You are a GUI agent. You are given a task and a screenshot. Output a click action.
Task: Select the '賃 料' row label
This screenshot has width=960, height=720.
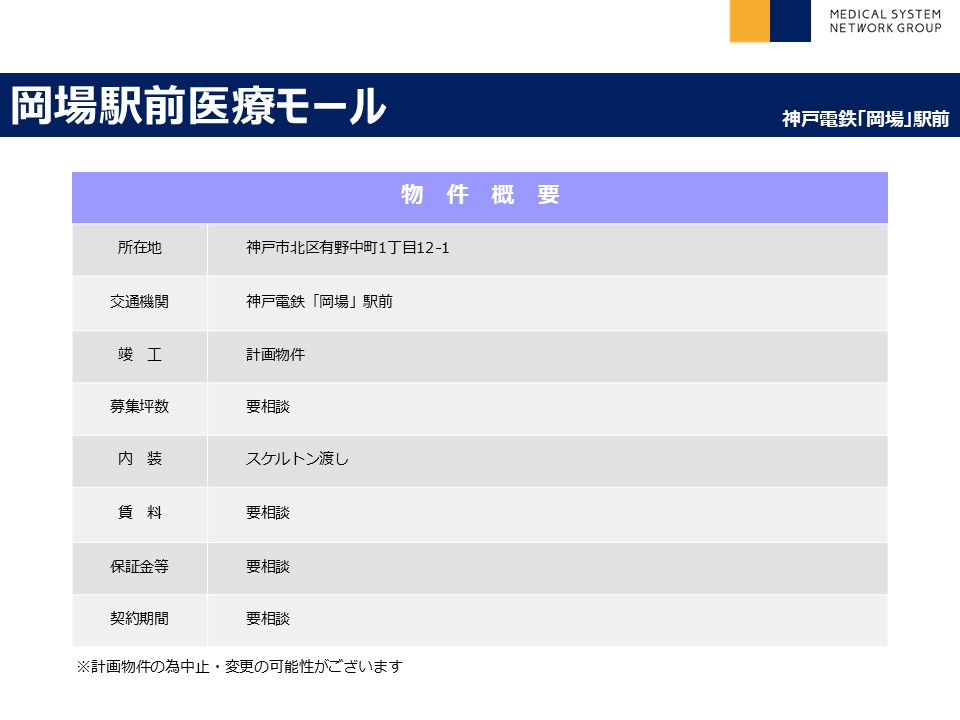(140, 512)
